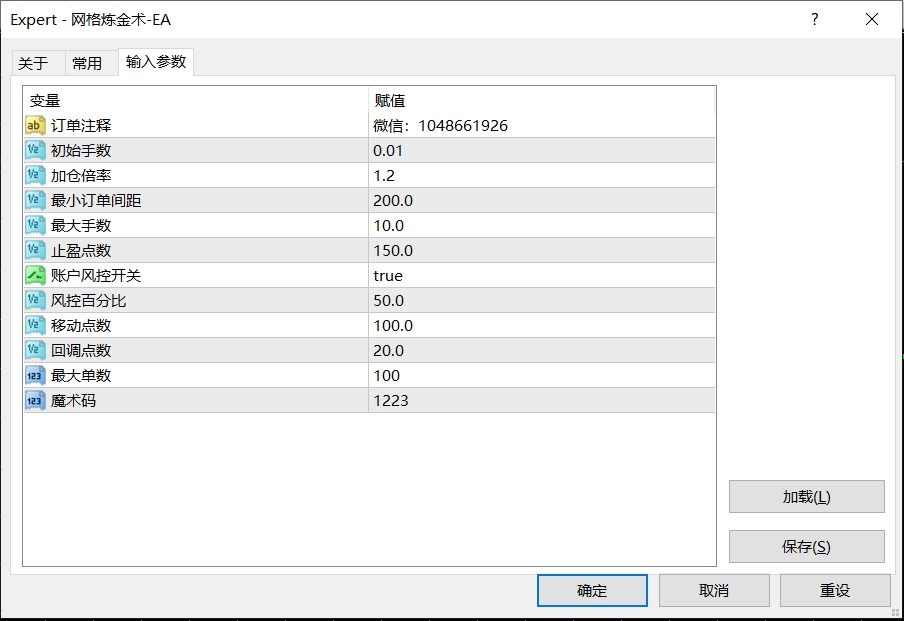This screenshot has width=904, height=621.
Task: Click the boolean icon beside 账户风控开关
Action: click(35, 276)
